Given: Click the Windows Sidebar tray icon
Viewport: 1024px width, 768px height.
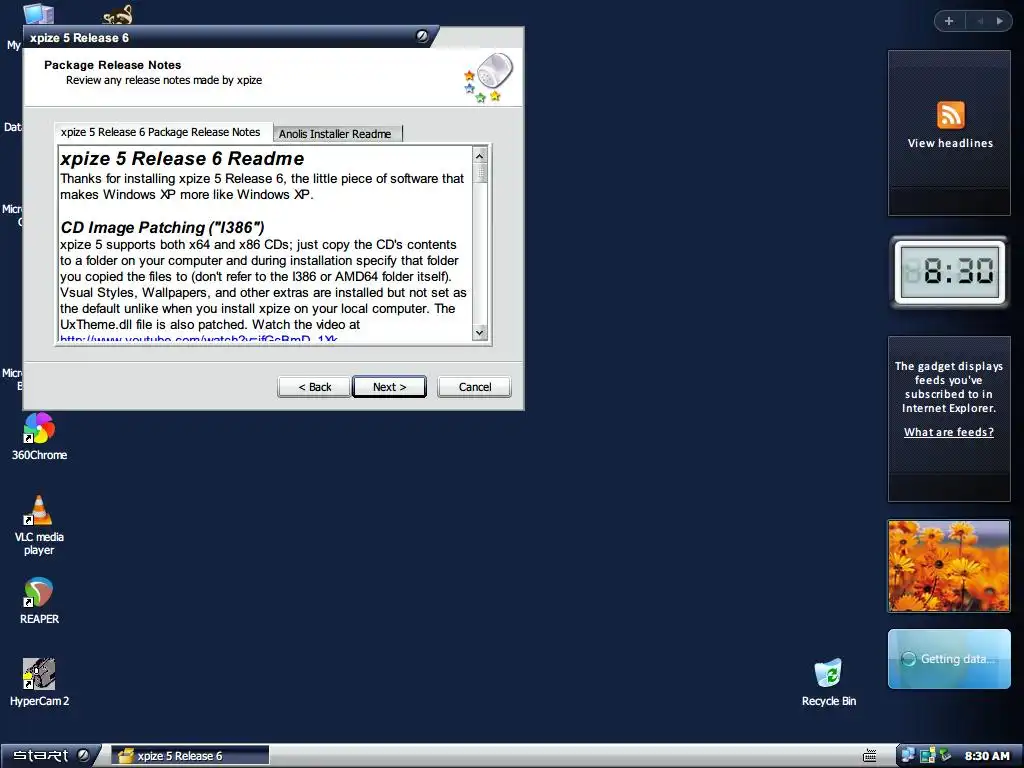Looking at the screenshot, I should tap(927, 756).
